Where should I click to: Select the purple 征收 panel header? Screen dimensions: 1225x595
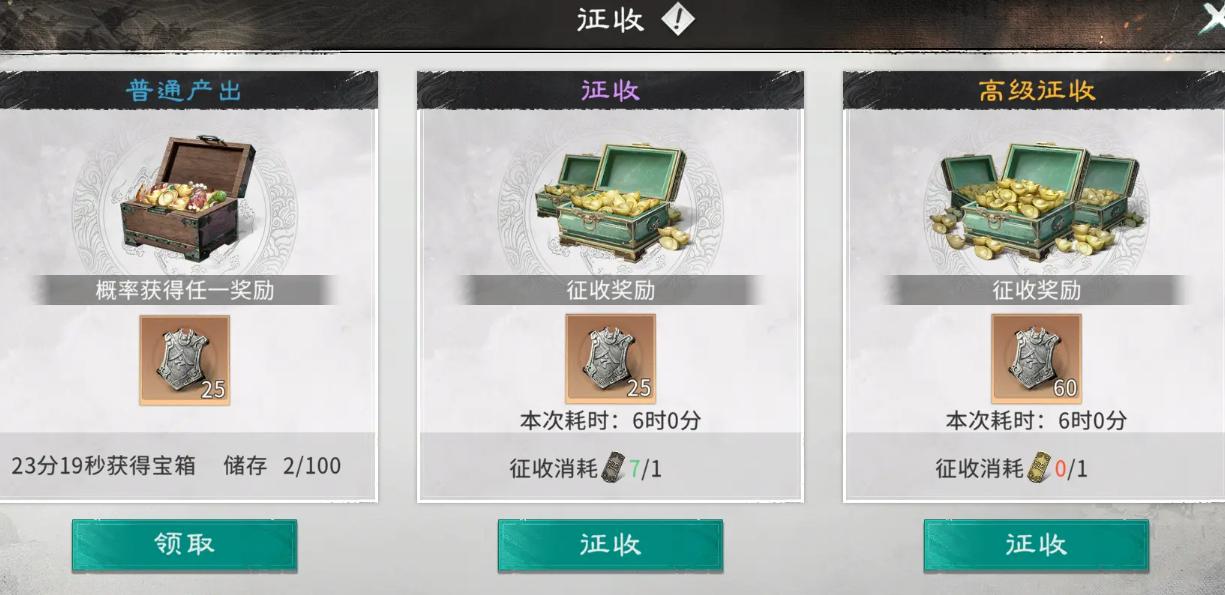(610, 90)
